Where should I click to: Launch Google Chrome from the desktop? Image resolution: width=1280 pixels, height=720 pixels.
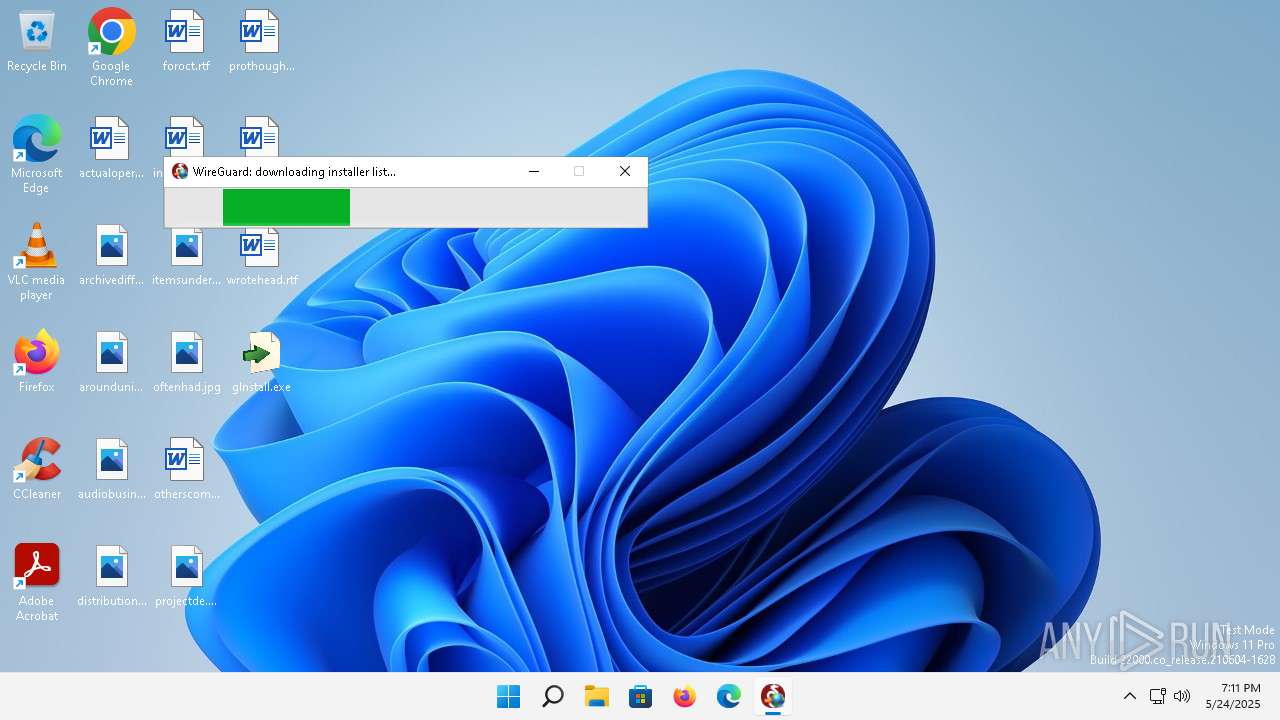pyautogui.click(x=111, y=47)
